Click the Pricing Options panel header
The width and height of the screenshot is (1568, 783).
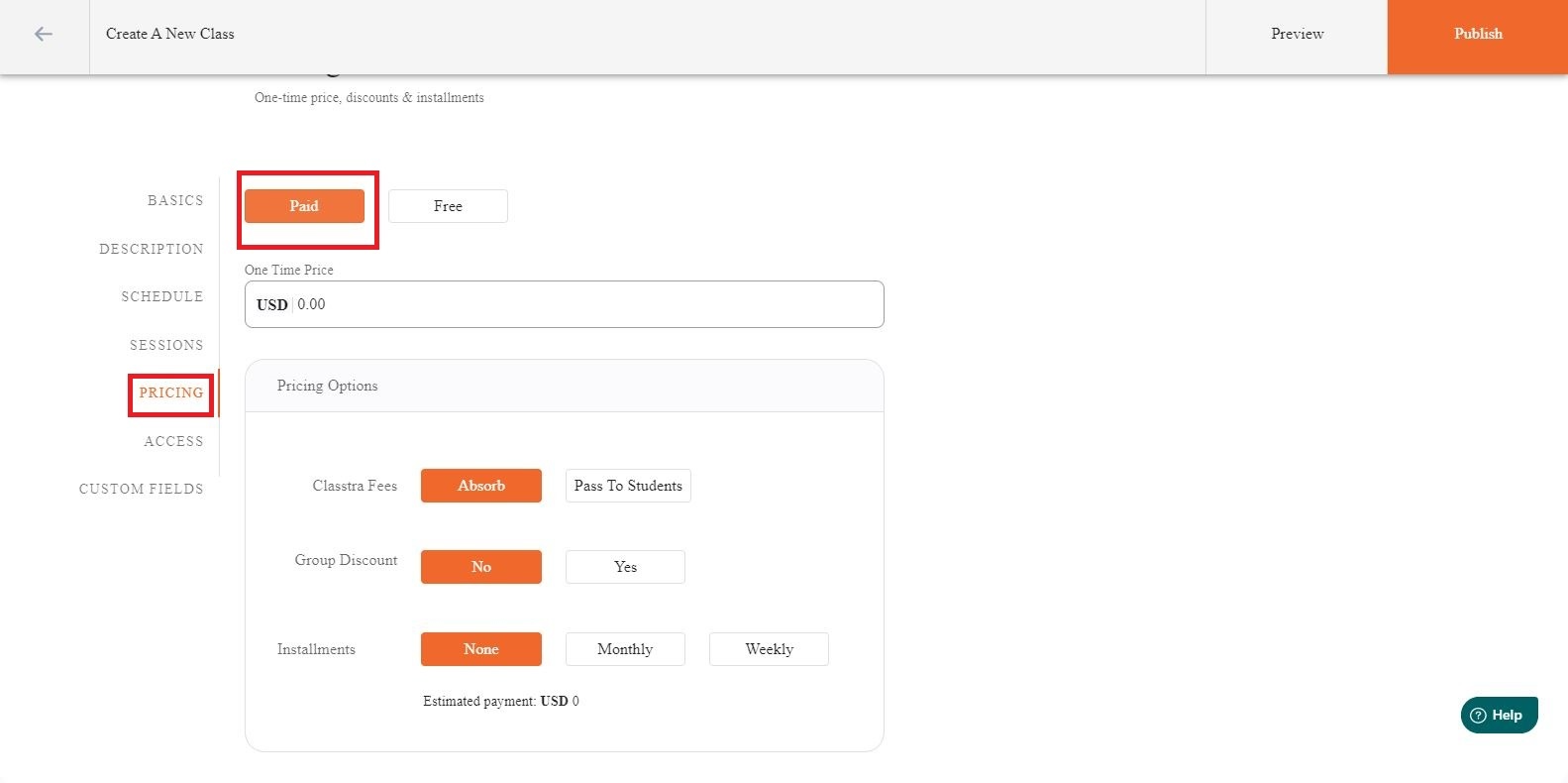[565, 386]
